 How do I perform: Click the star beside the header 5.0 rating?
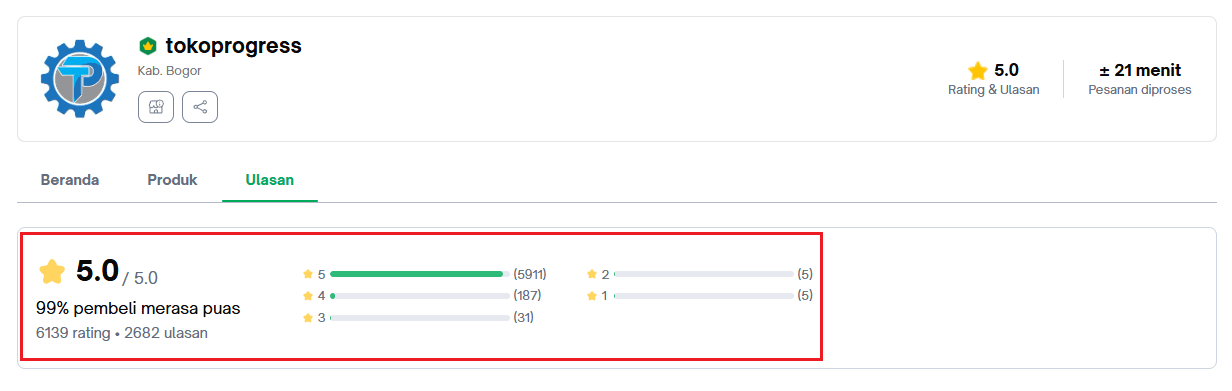point(977,70)
